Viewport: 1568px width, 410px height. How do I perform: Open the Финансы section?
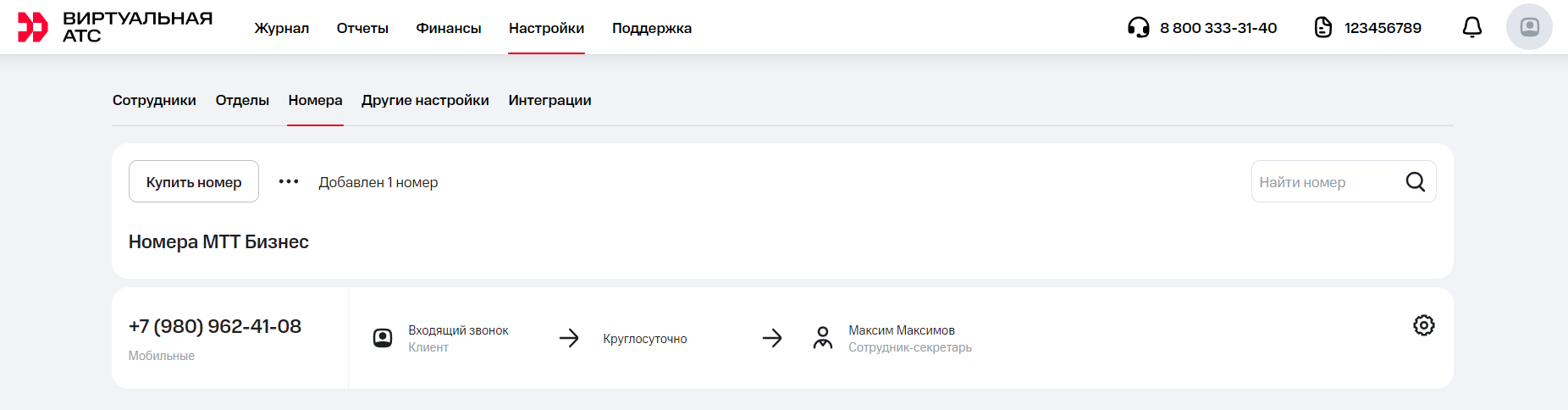448,28
